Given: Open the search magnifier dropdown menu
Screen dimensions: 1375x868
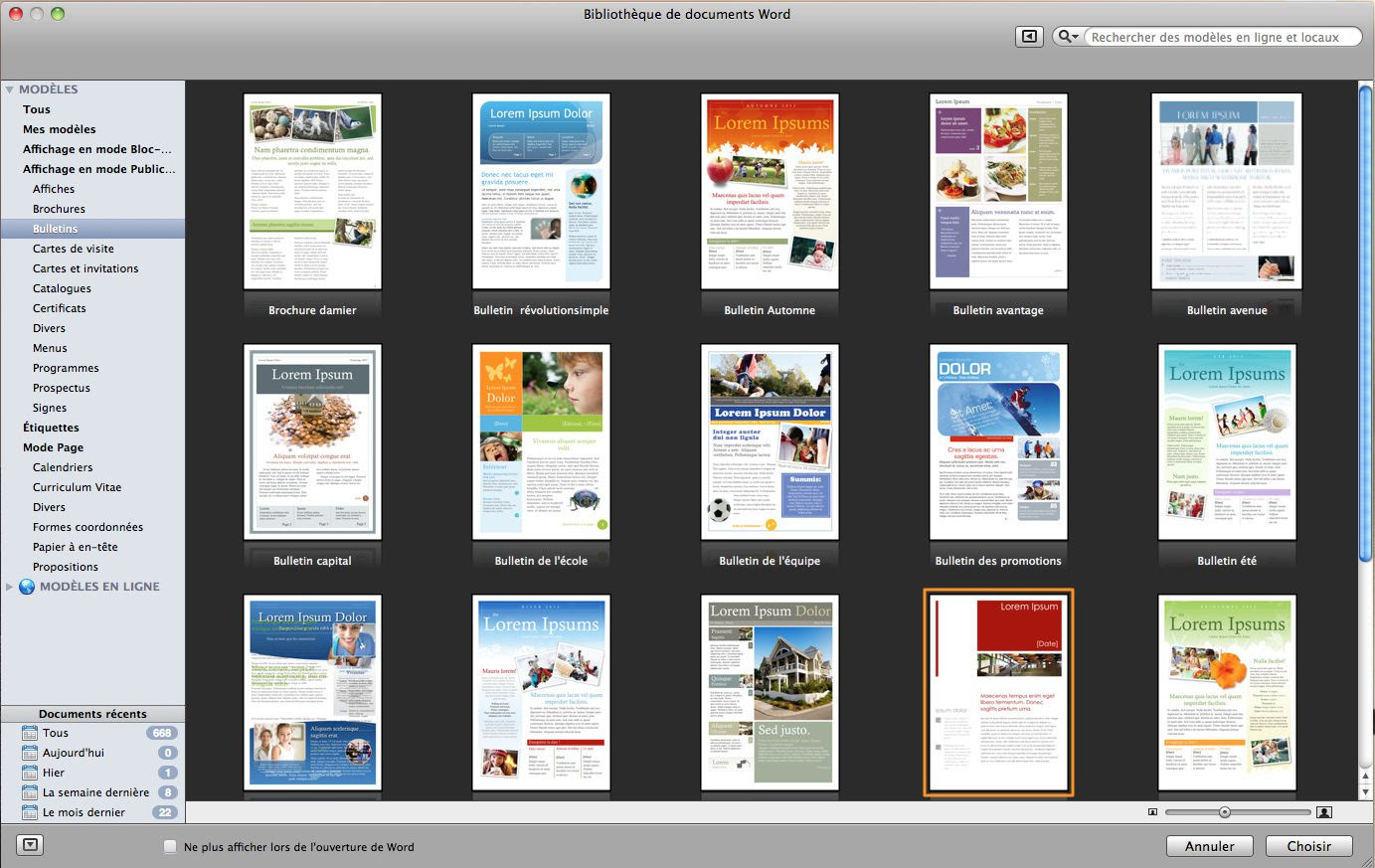Looking at the screenshot, I should [x=1068, y=37].
